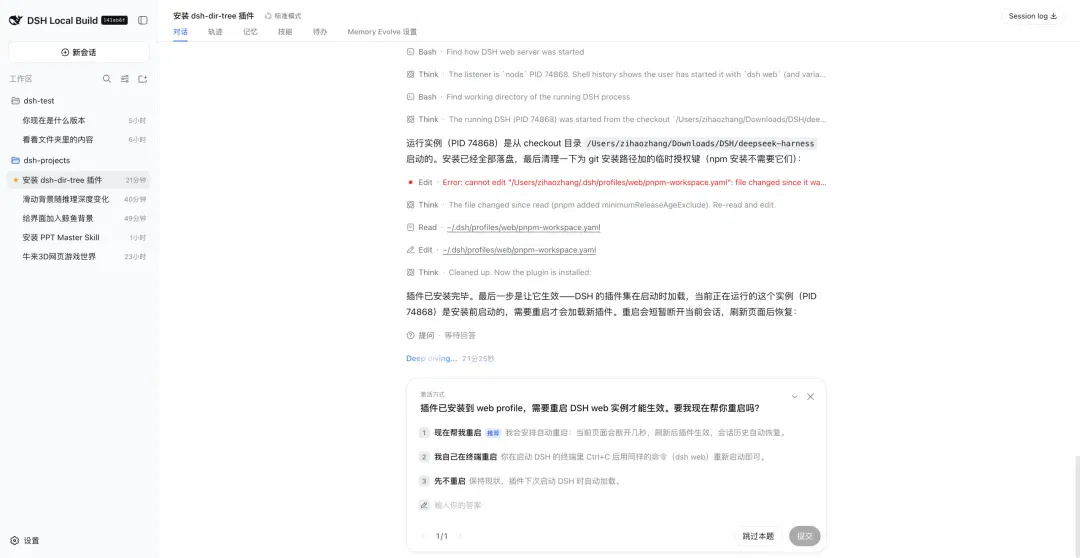
Task: Choose option 3 先不重启
Action: [x=616, y=481]
